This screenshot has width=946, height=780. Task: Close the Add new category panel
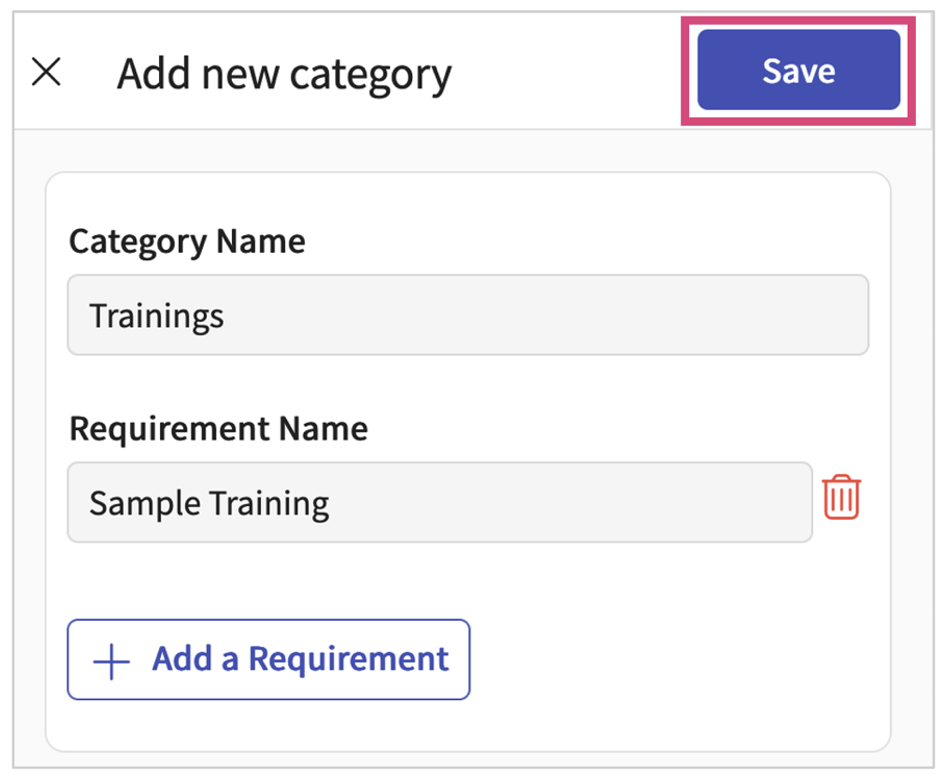(46, 72)
